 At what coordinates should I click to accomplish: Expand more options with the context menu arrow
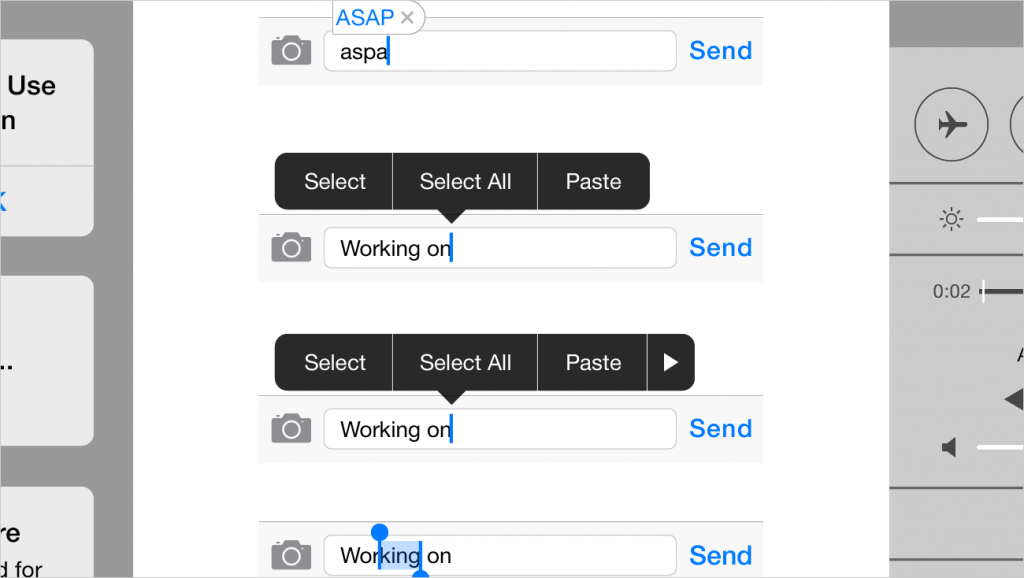(x=670, y=362)
